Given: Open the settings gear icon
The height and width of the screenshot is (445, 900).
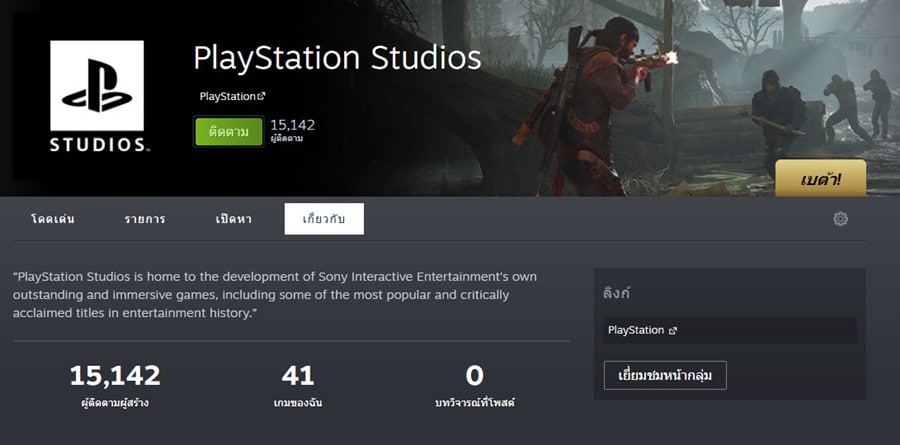Looking at the screenshot, I should tap(840, 219).
